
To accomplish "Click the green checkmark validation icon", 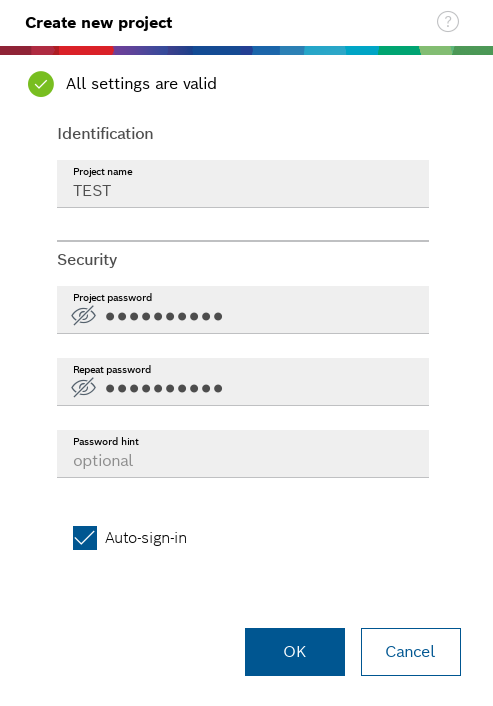I will (x=41, y=84).
